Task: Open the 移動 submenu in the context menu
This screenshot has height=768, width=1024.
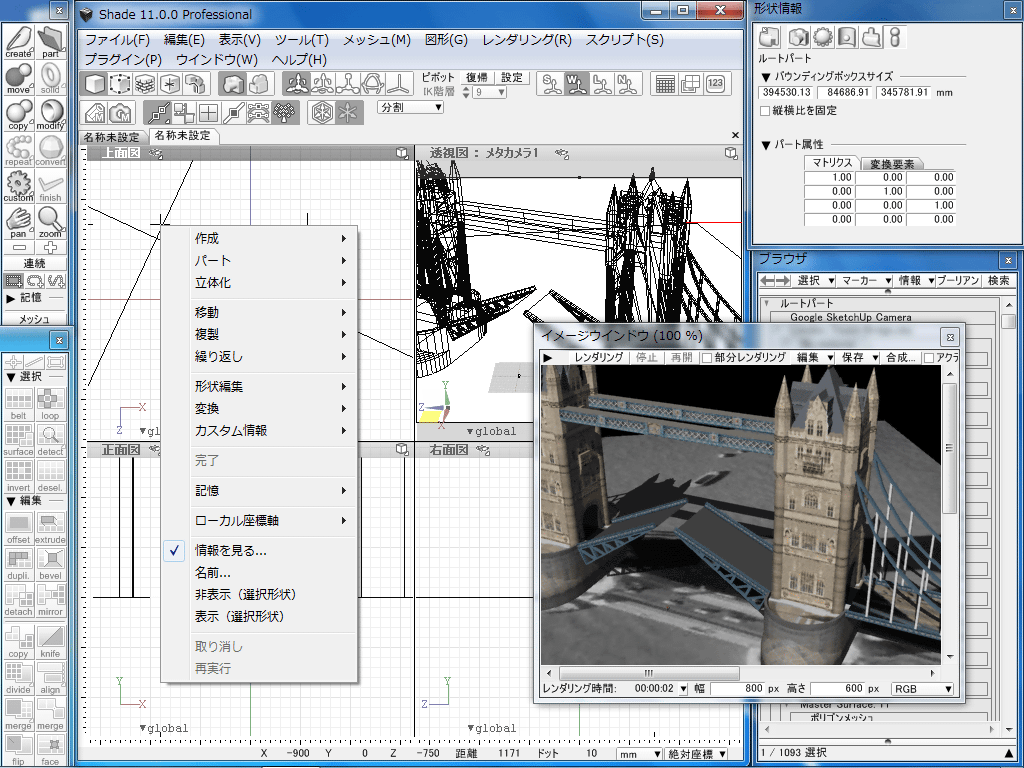Action: point(259,313)
